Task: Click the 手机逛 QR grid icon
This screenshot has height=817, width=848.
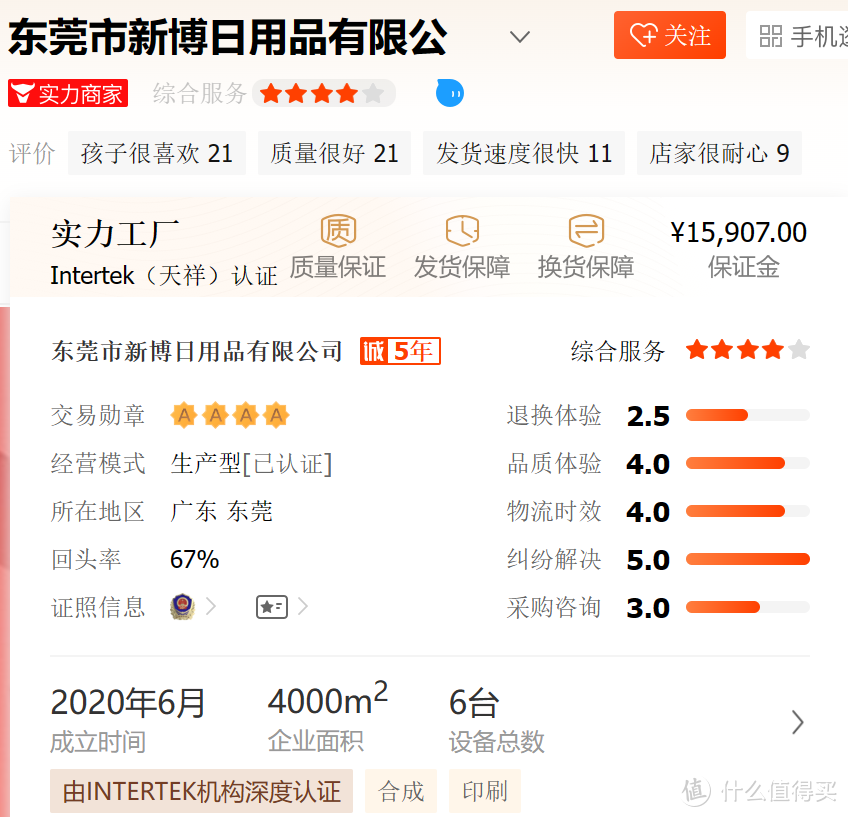Action: click(x=770, y=37)
